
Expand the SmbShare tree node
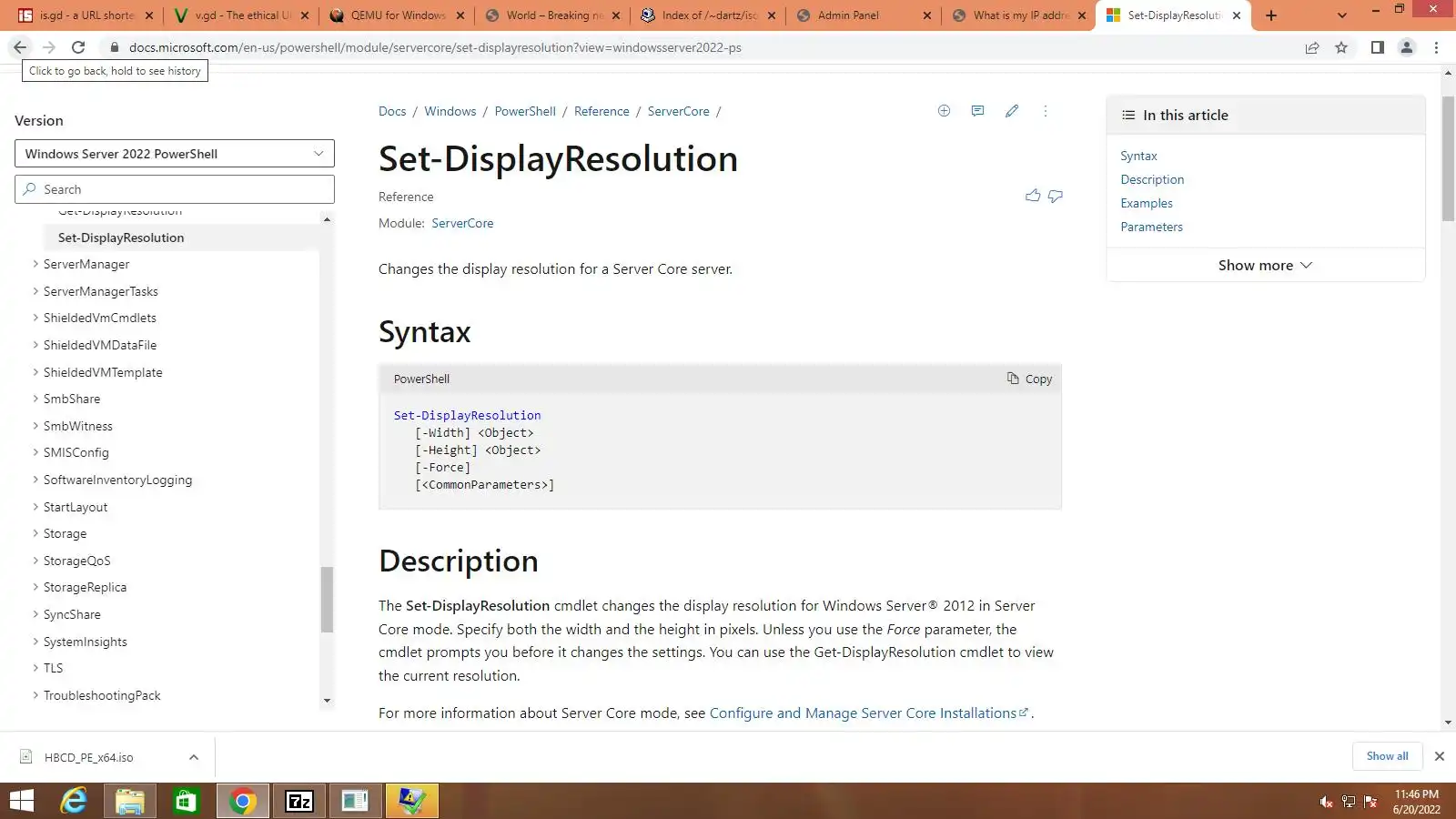35,399
